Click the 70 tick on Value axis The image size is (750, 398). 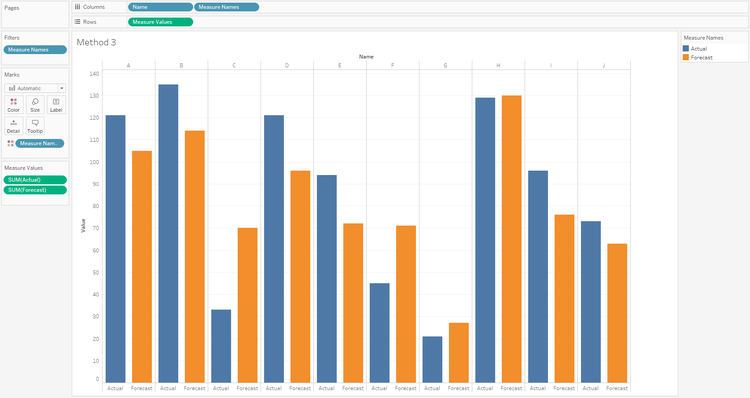[96, 228]
